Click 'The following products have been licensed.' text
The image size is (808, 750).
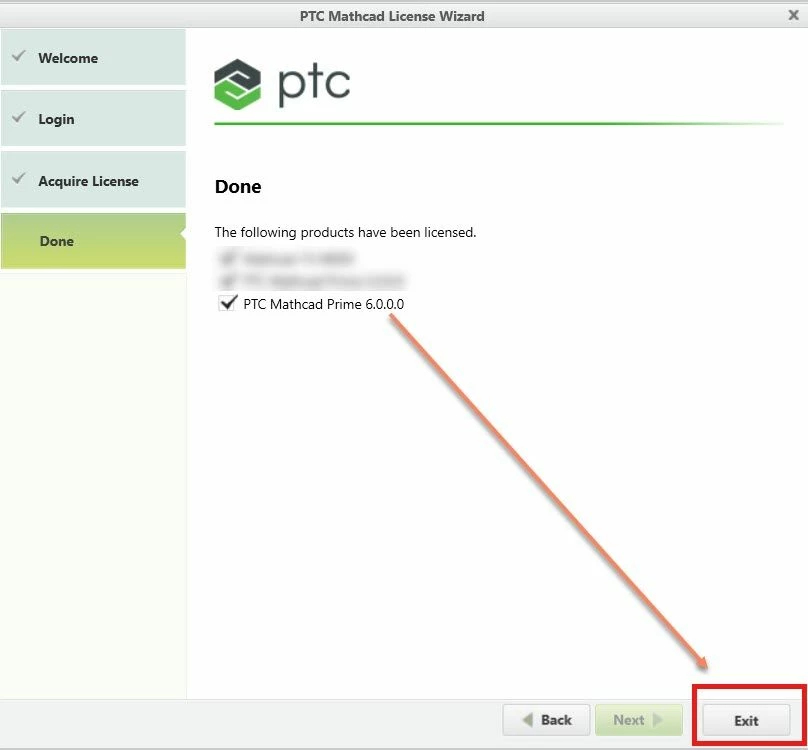345,232
